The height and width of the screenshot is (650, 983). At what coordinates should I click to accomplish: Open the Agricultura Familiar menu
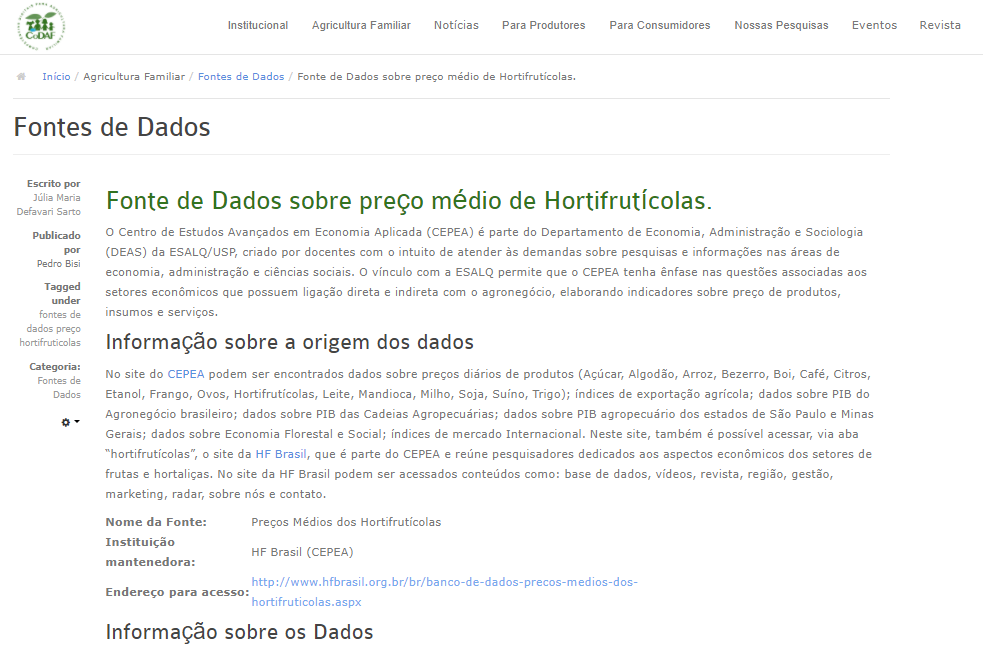[x=361, y=26]
